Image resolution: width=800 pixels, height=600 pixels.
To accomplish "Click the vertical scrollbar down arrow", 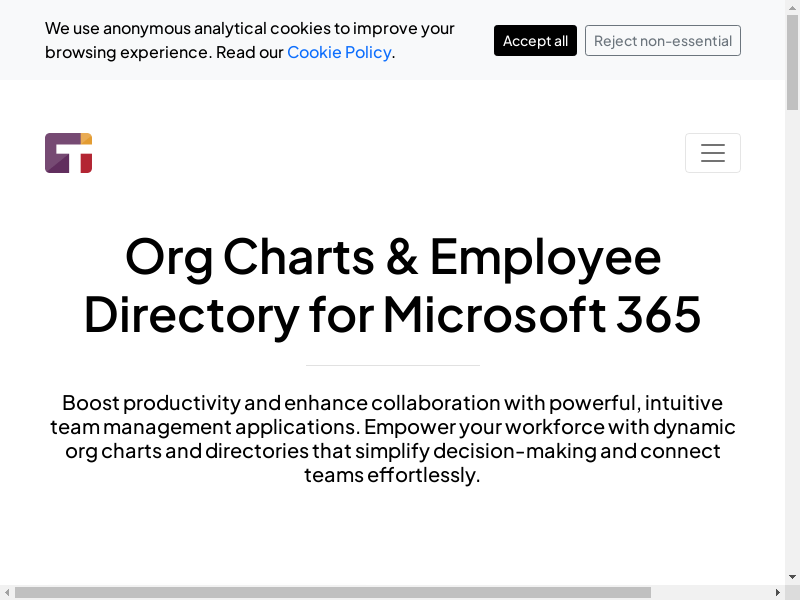I will click(792, 577).
